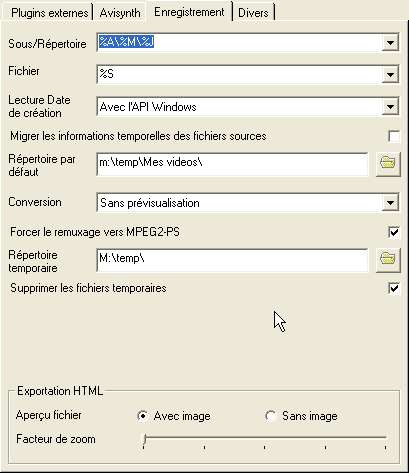Click in the Répertoire par défaut path field

232,164
